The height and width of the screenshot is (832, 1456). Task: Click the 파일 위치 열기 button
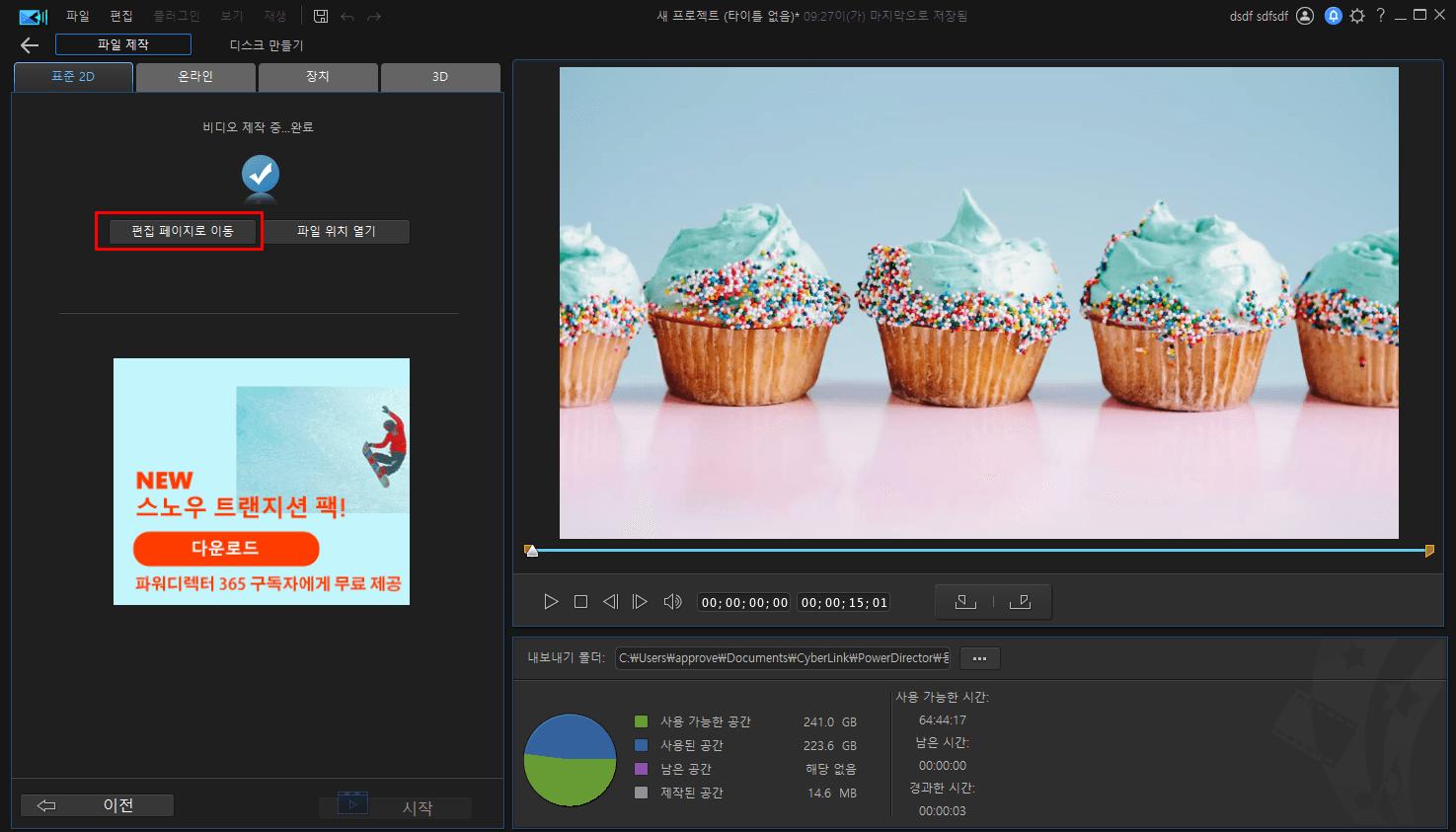point(336,231)
